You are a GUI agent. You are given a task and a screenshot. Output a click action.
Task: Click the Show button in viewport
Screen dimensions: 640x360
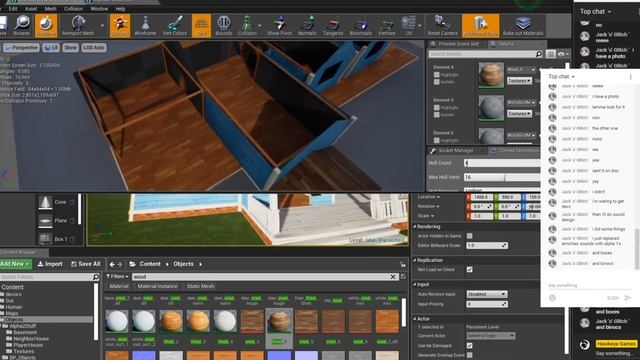tap(70, 48)
